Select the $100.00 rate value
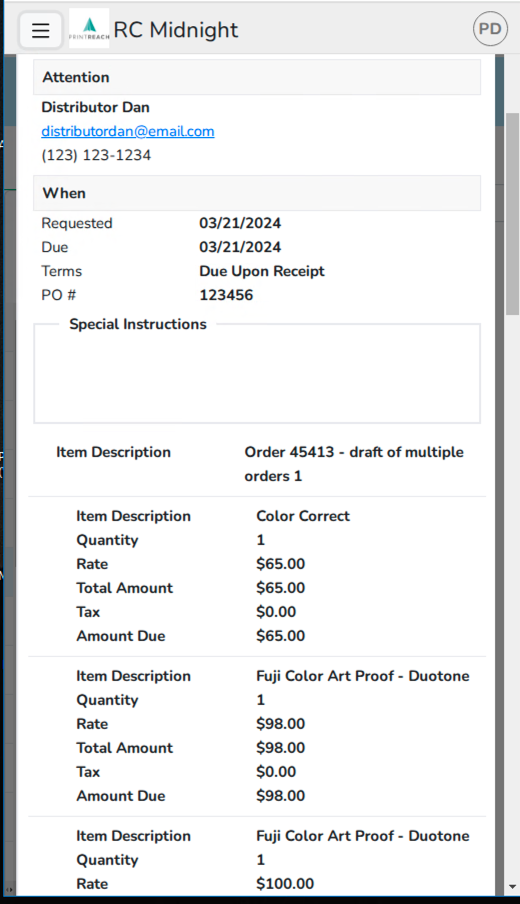520x904 pixels. point(285,884)
